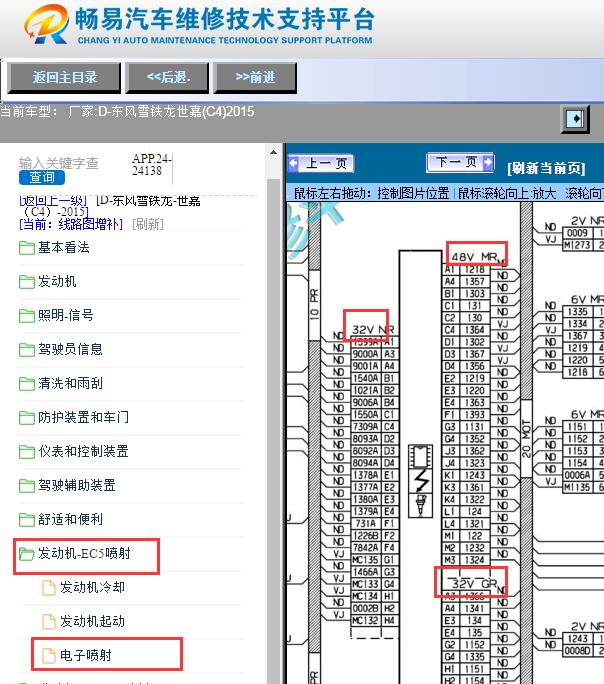The width and height of the screenshot is (604, 684).
Task: Click the 发动机起动 tree item text
Action: pos(92,621)
